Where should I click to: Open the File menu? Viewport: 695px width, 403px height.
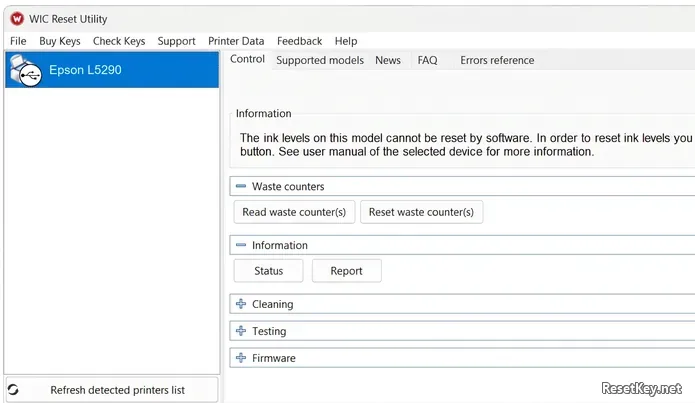click(x=18, y=41)
